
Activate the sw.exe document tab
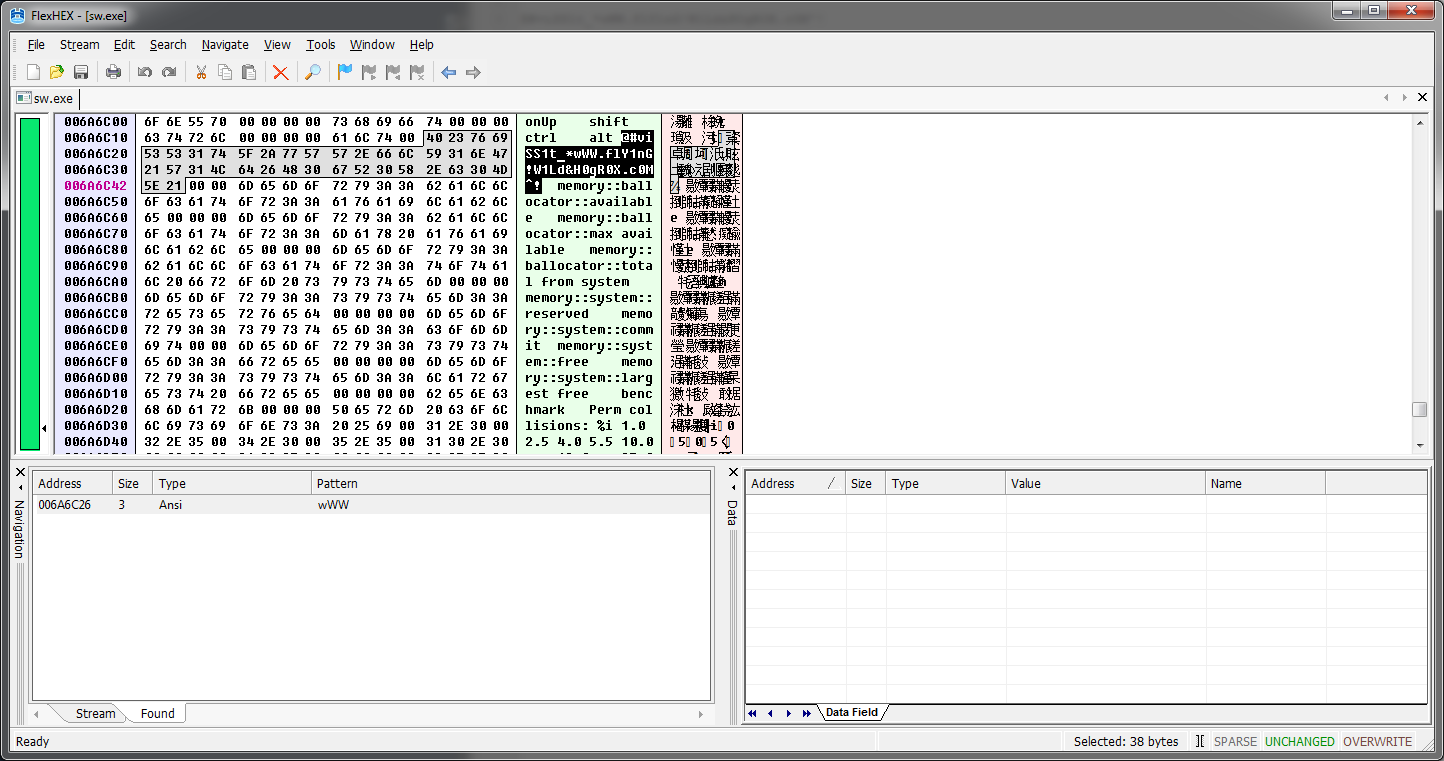tap(46, 98)
